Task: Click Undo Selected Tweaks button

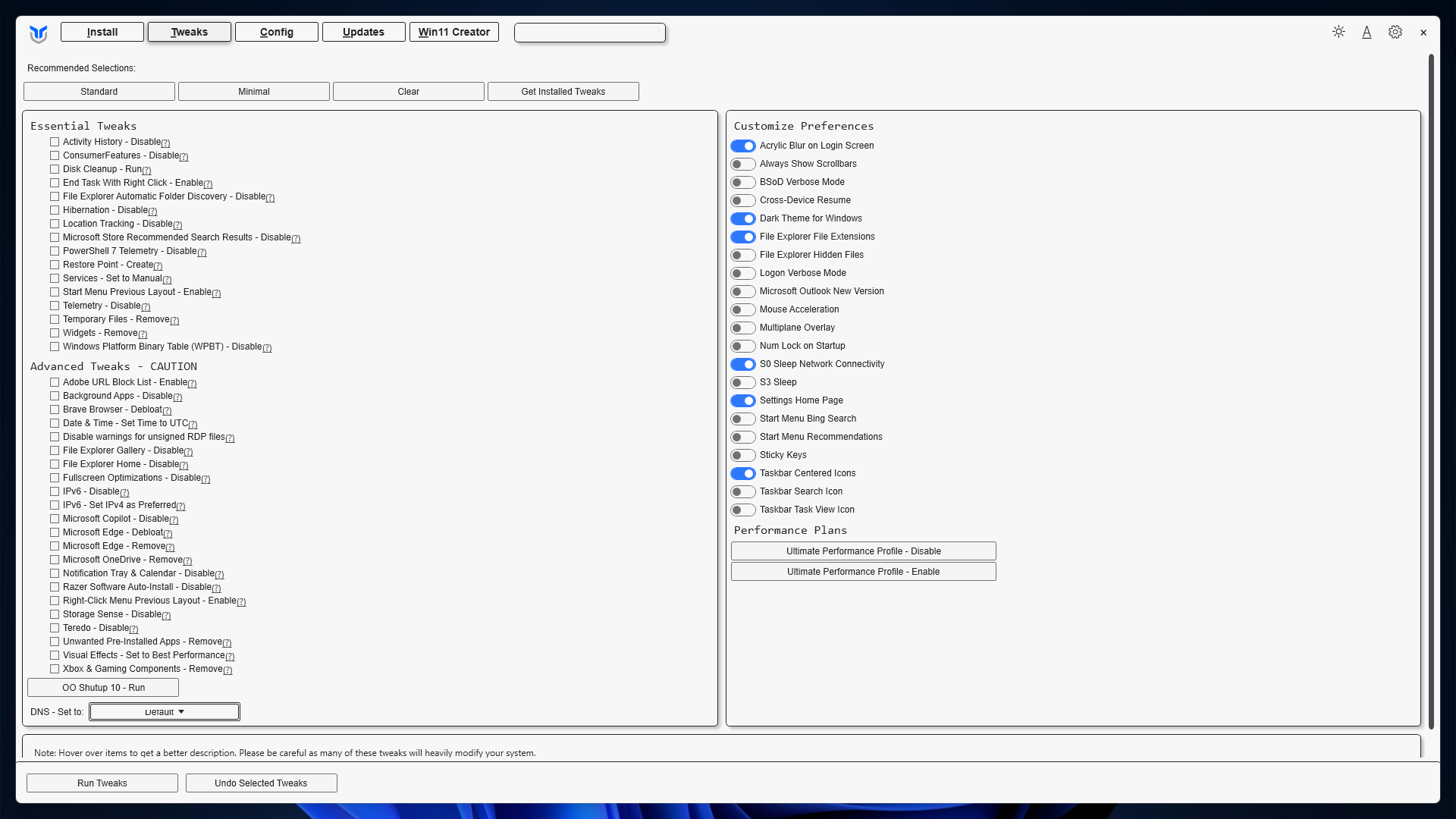Action: (262, 783)
